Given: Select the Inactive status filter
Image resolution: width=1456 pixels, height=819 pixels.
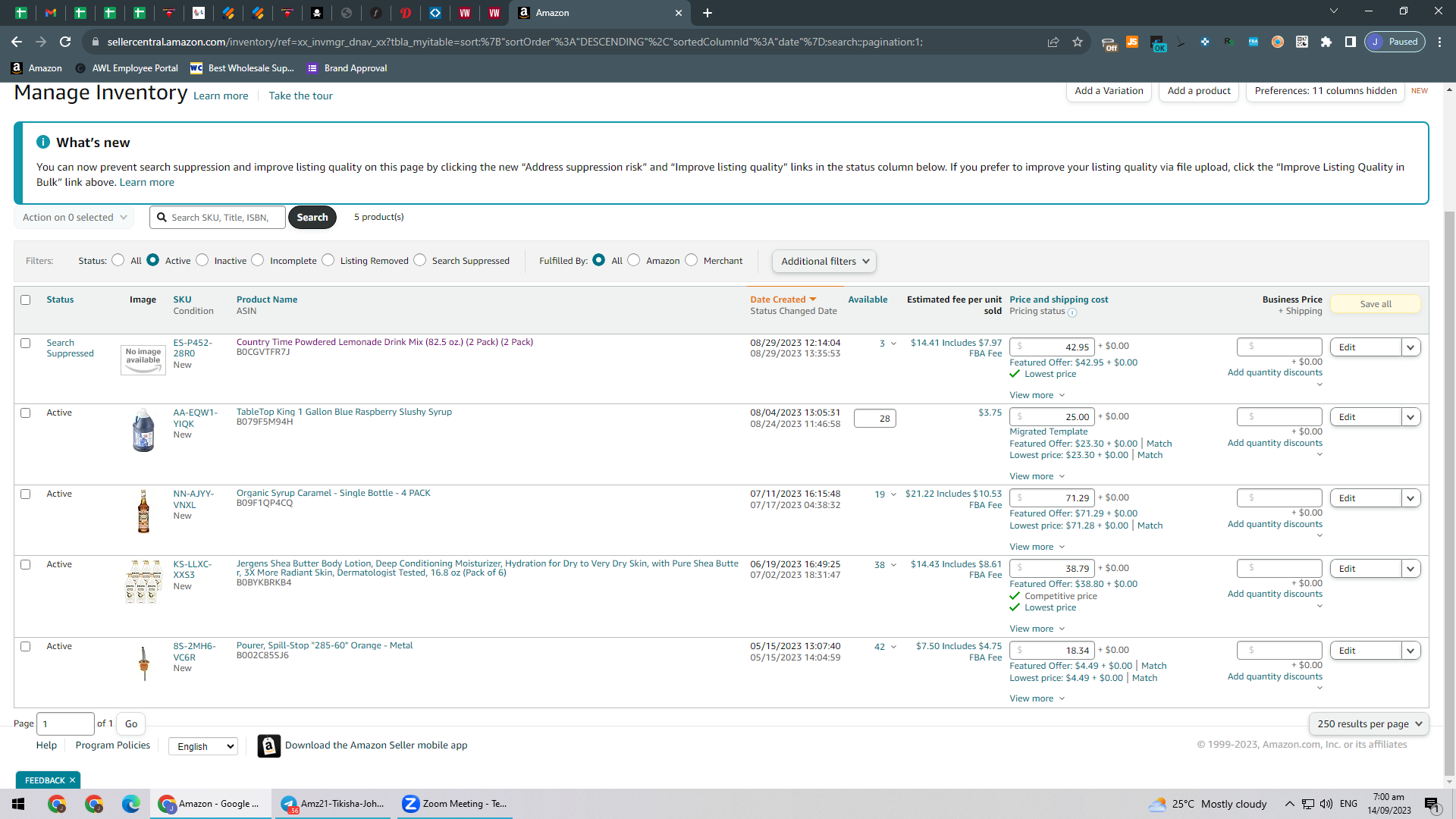Looking at the screenshot, I should [x=202, y=260].
